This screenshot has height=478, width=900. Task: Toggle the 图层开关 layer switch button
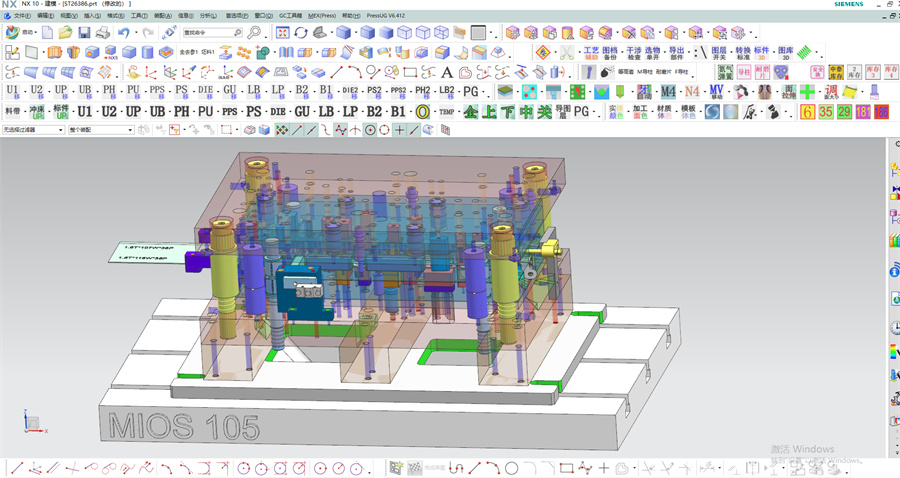coord(719,53)
